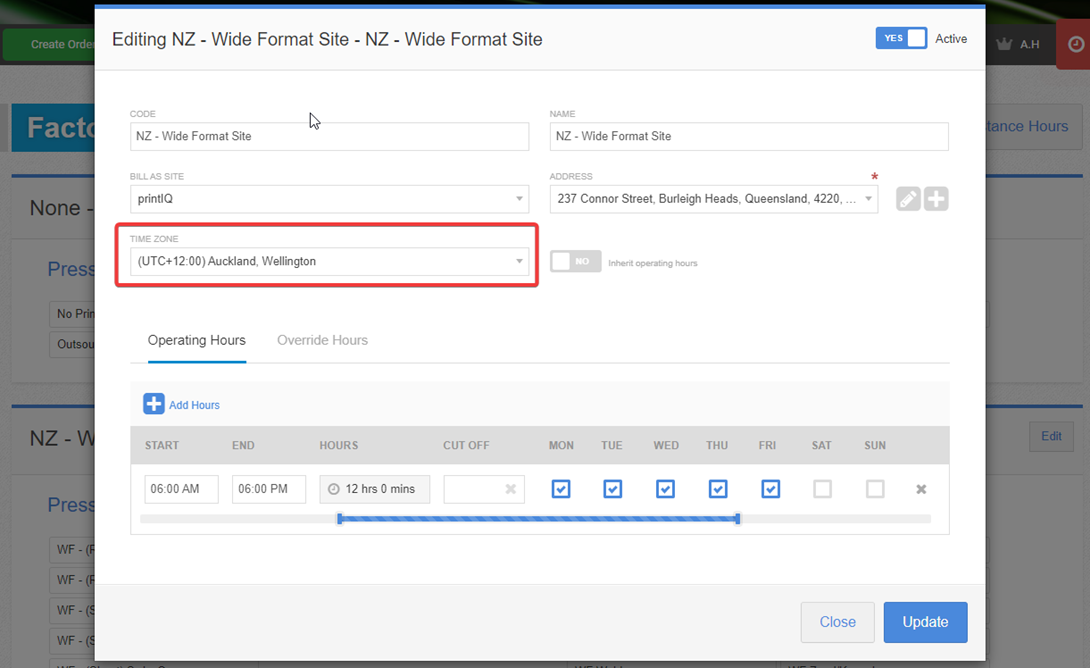
Task: Click the Update button
Action: (925, 622)
